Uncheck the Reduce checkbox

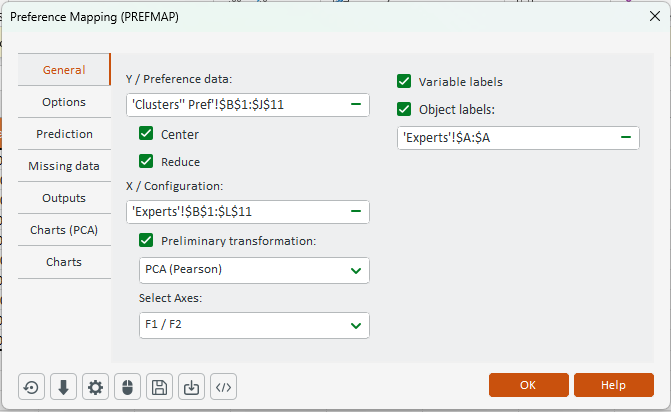146,161
